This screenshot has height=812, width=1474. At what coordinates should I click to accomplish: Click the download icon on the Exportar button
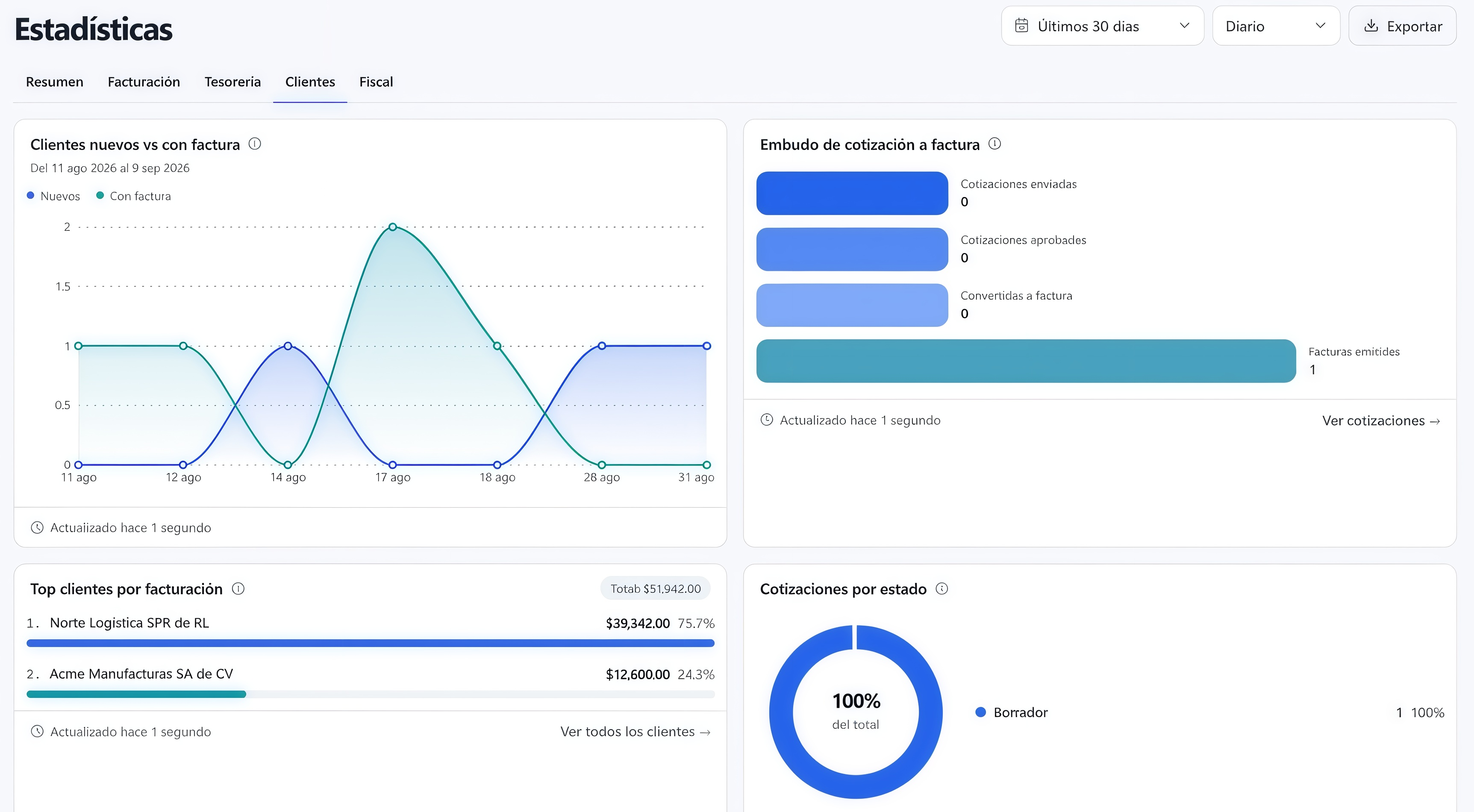[1371, 26]
